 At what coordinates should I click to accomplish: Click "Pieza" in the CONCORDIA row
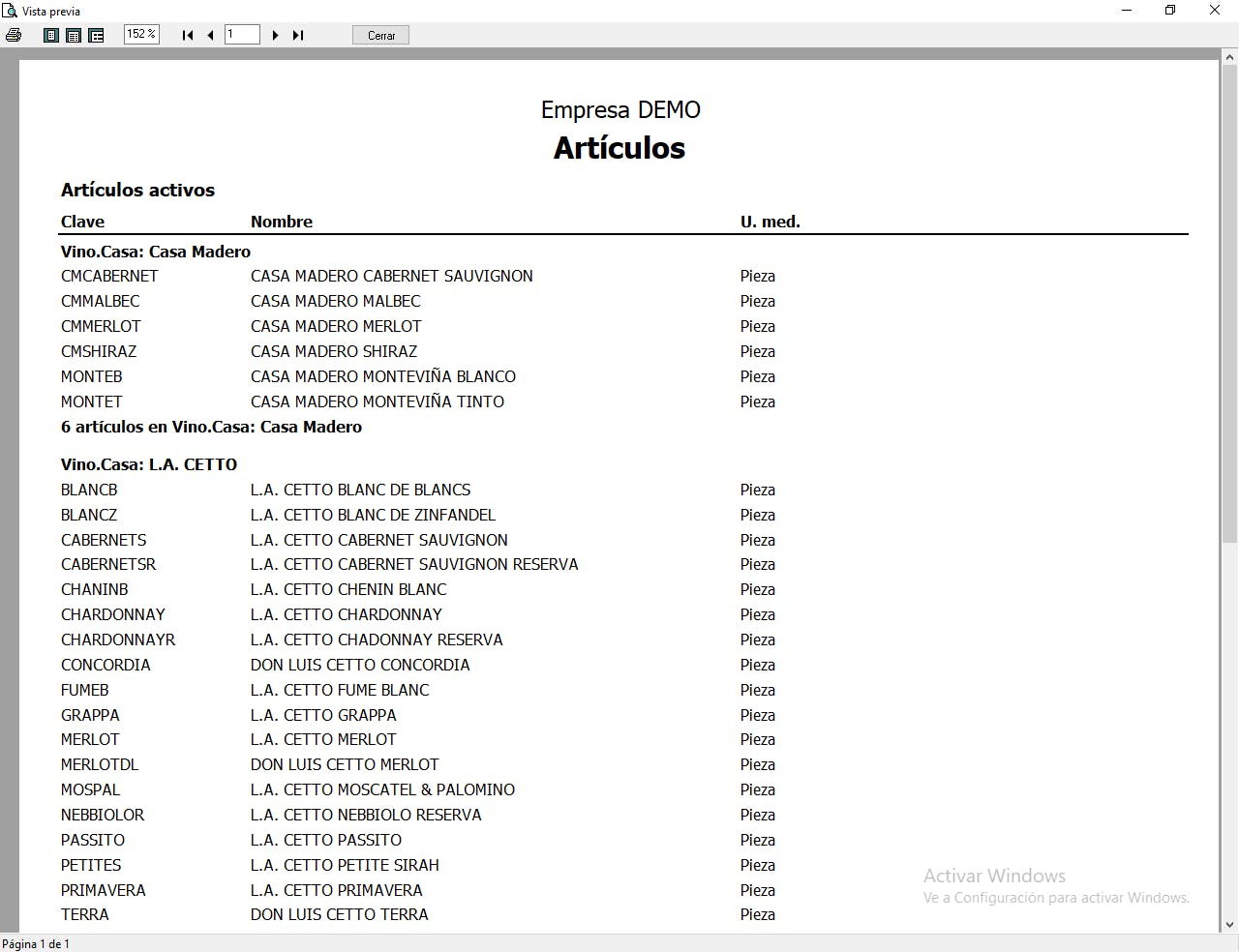point(758,665)
